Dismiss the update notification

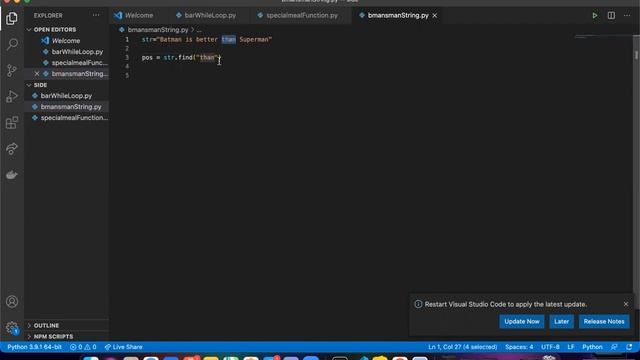pyautogui.click(x=626, y=304)
